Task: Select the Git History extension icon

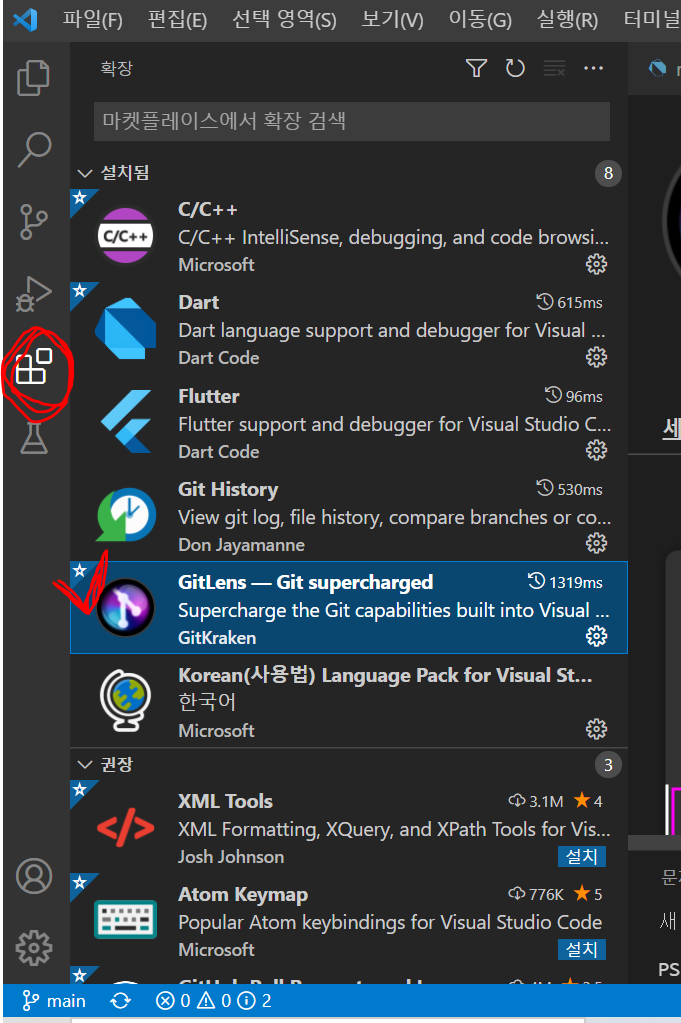Action: coord(126,515)
